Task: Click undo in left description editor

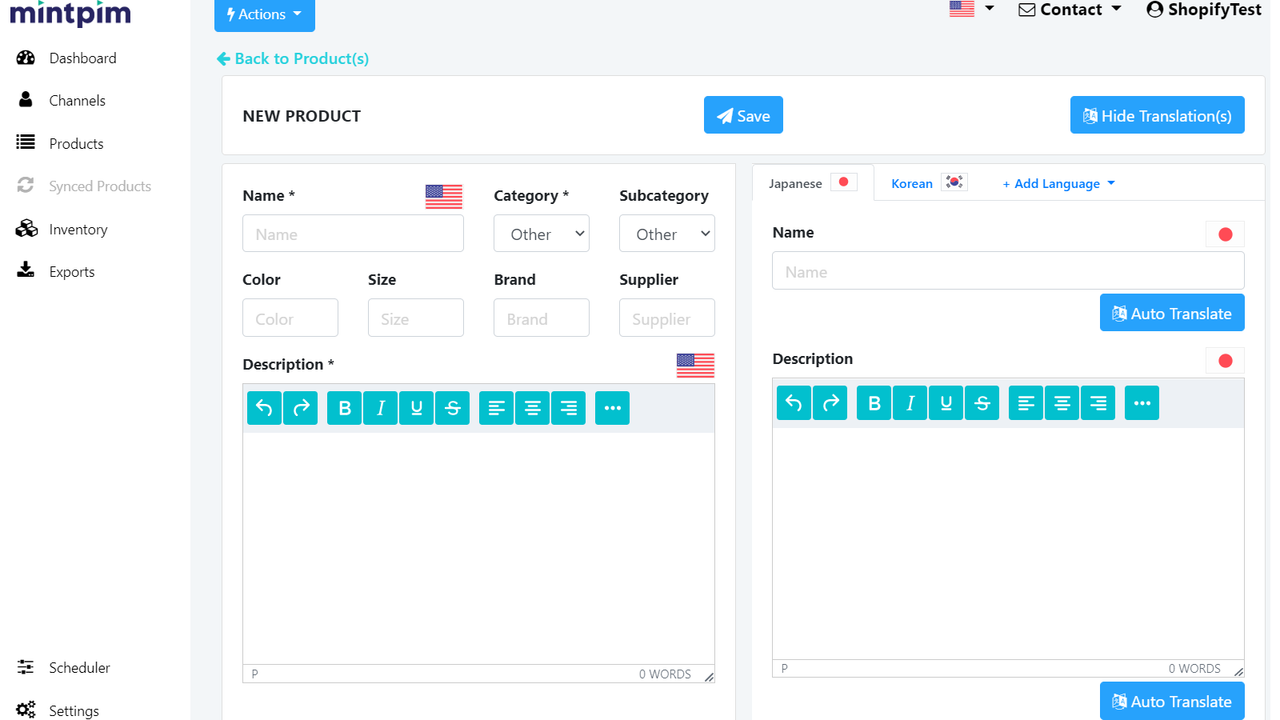Action: click(264, 408)
